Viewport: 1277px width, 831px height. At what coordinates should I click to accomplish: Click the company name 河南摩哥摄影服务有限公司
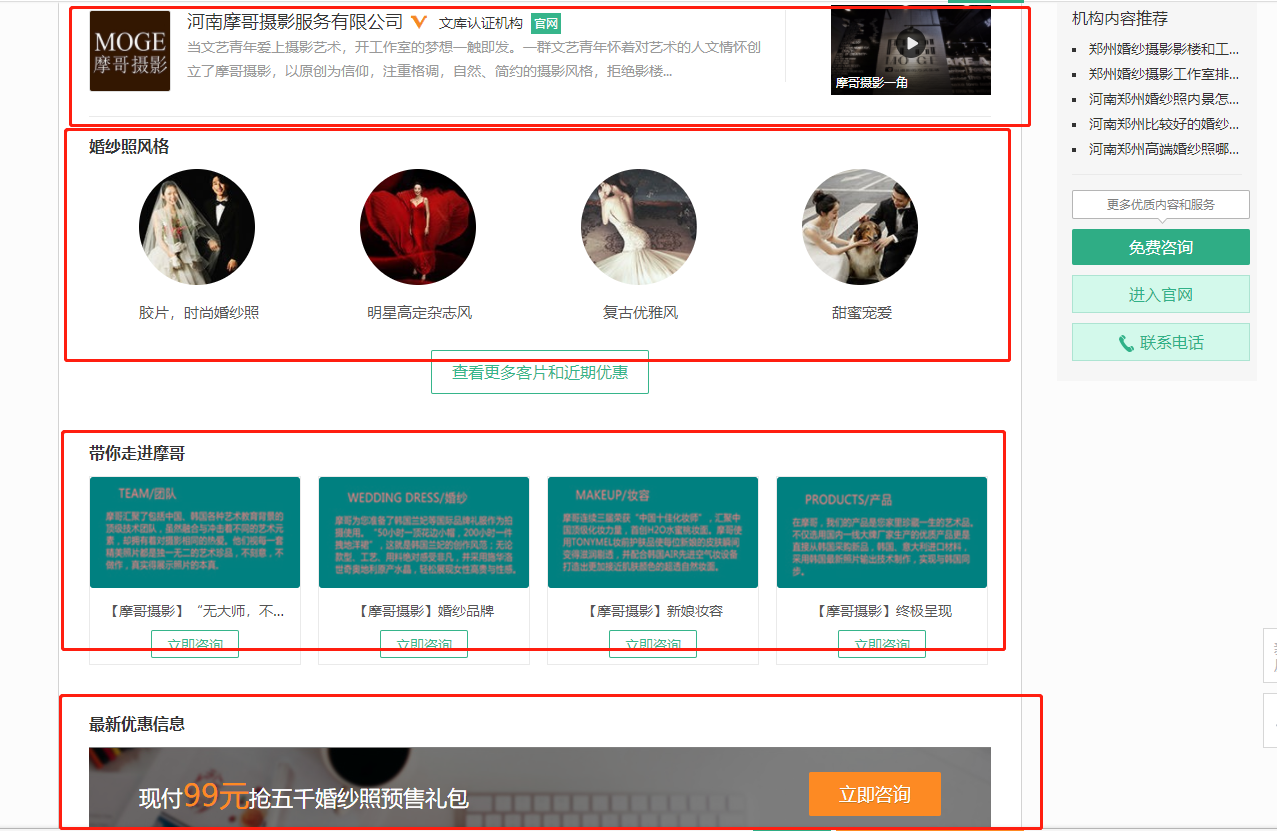click(295, 21)
